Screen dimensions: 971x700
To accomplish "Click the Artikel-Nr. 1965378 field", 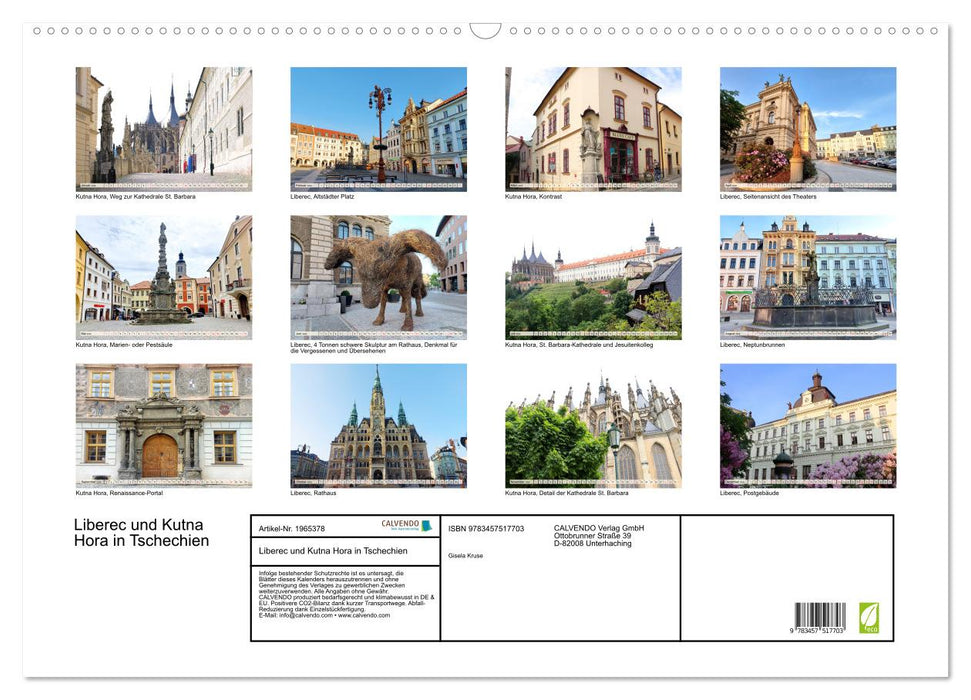I will [292, 528].
